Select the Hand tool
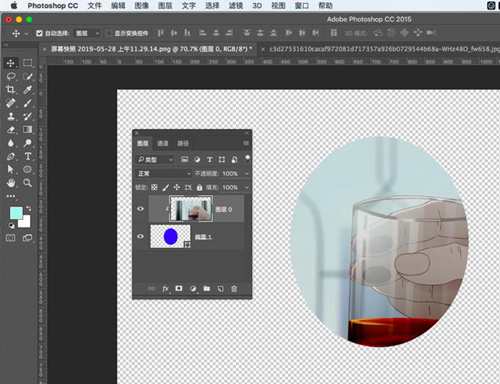Screen dimensions: 500x384 coord(11,183)
